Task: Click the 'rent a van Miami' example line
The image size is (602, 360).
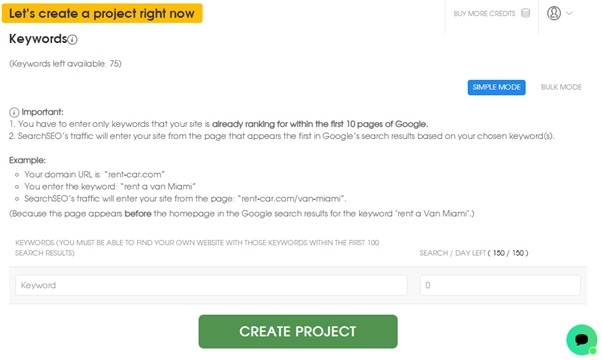Action: pos(110,187)
